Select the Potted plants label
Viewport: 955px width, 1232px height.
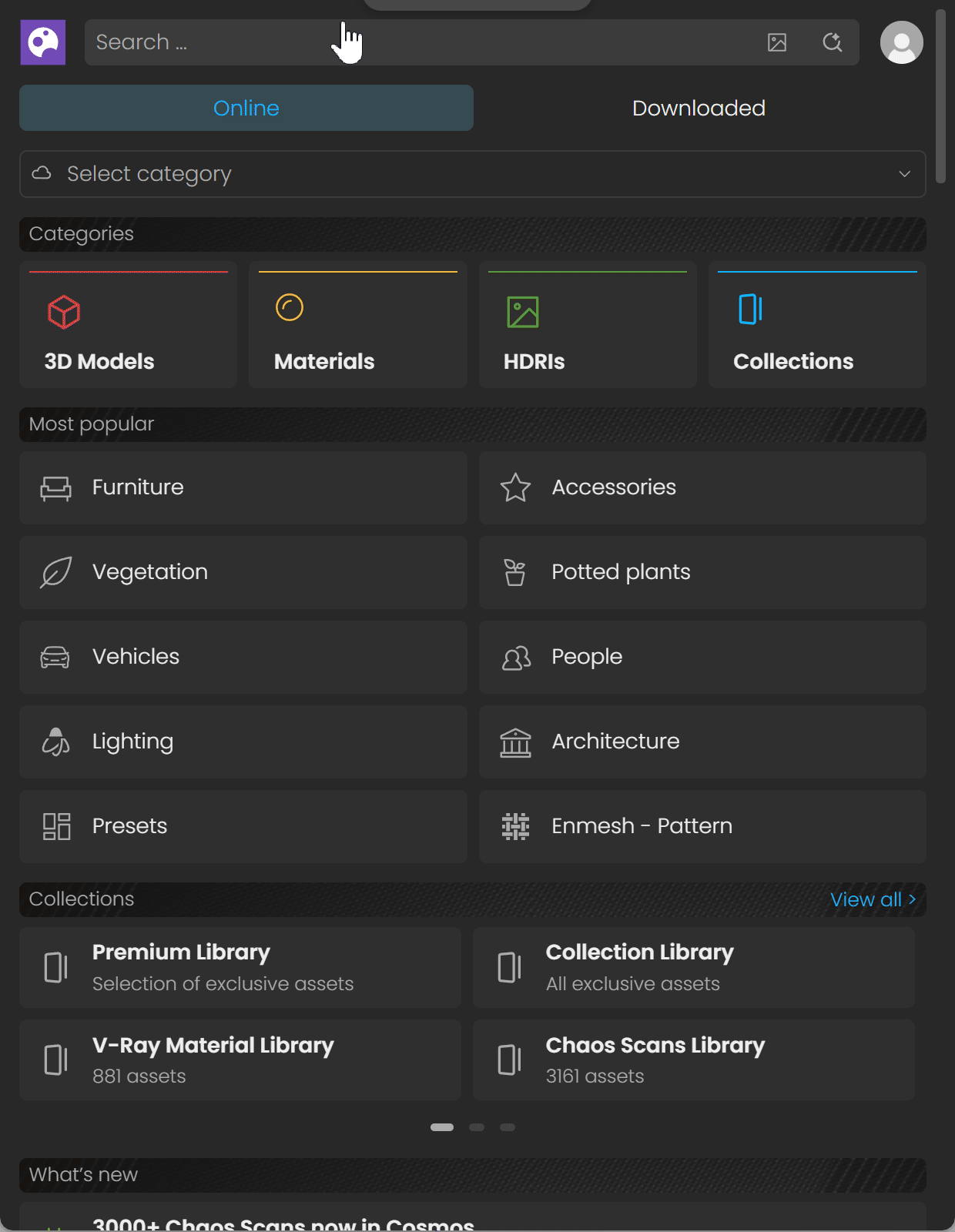click(621, 572)
